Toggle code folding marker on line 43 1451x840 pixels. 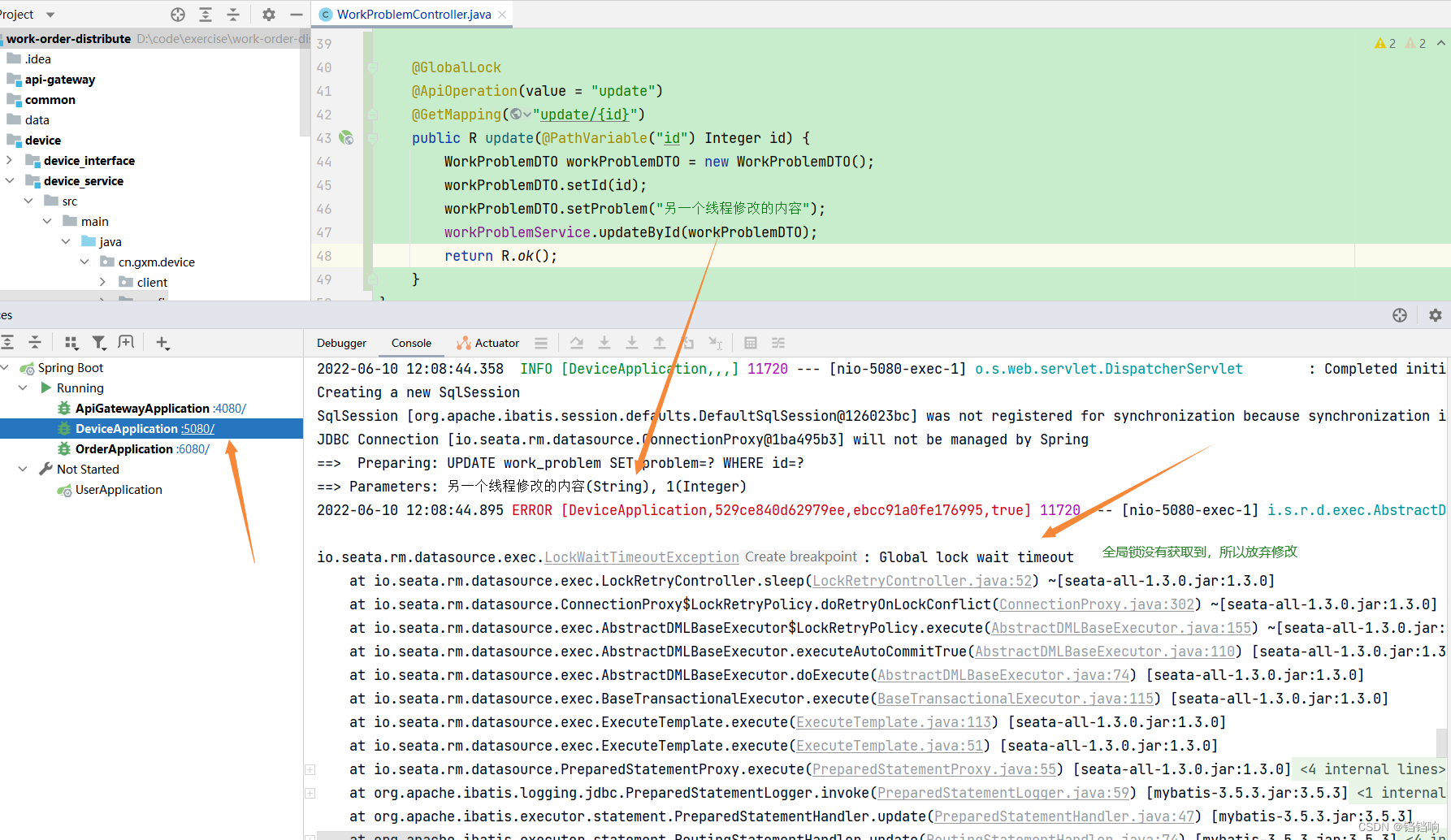[x=372, y=138]
